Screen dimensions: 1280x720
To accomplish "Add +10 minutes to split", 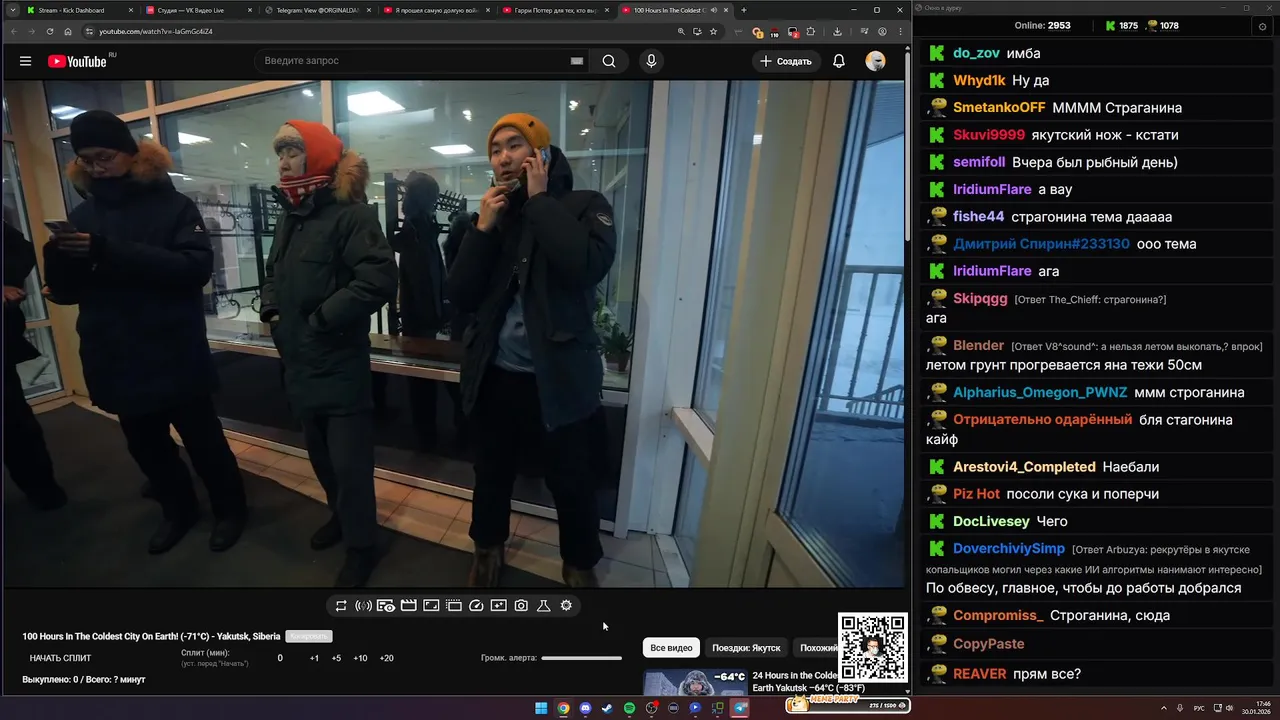I will 360,658.
